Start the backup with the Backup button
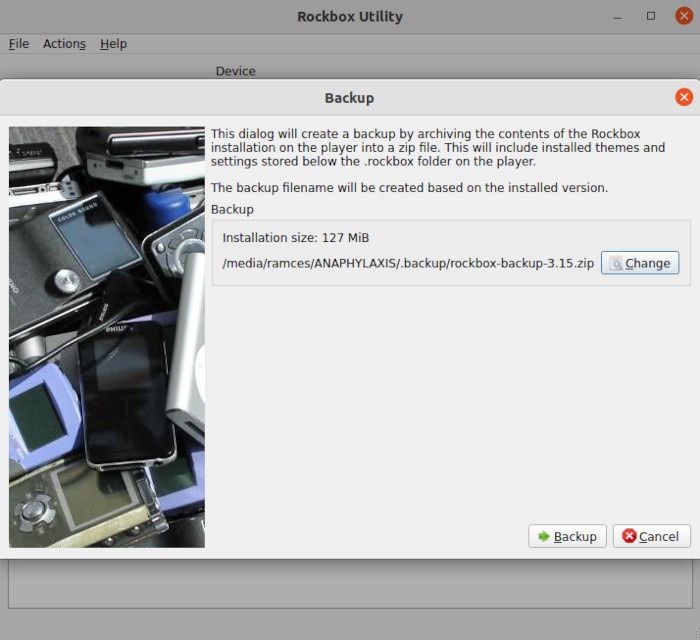 tap(567, 536)
